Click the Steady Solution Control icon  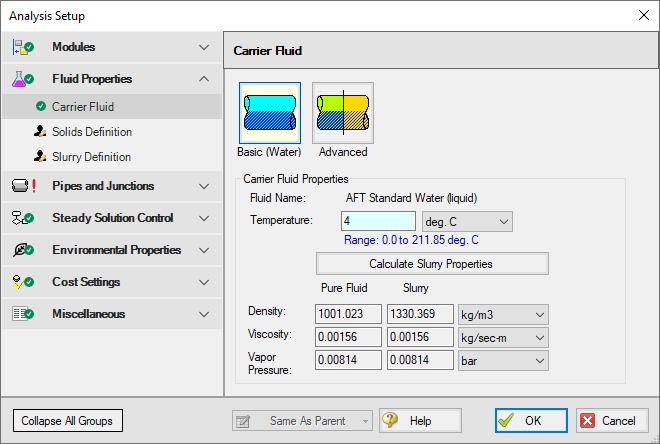(x=24, y=218)
